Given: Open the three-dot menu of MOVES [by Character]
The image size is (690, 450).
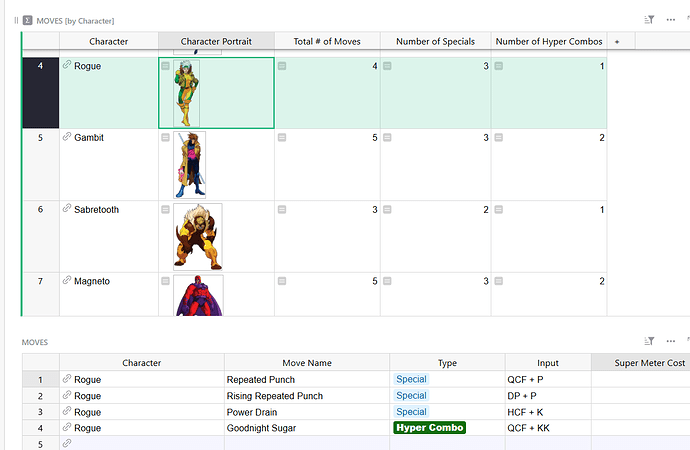Looking at the screenshot, I should coord(671,20).
